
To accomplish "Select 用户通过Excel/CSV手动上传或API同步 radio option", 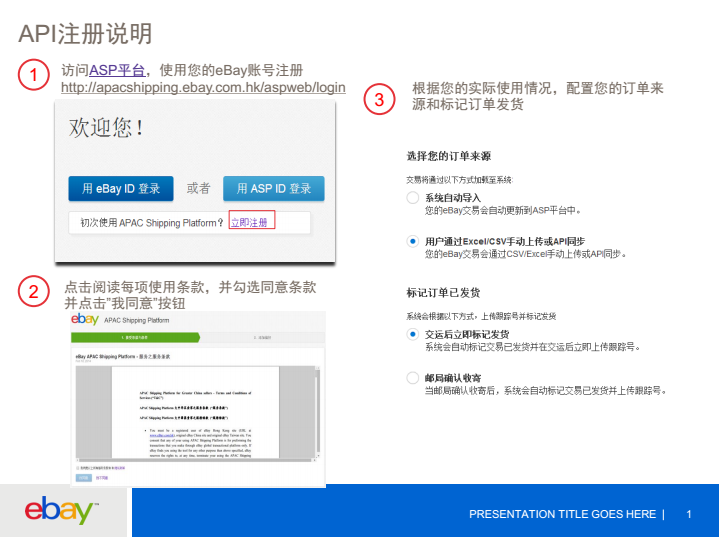I will pyautogui.click(x=413, y=241).
